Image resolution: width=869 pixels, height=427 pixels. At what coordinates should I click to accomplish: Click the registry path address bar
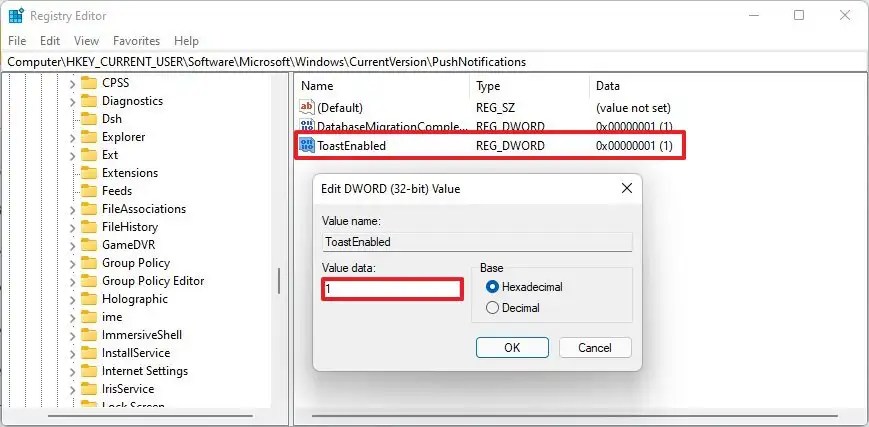coord(434,62)
